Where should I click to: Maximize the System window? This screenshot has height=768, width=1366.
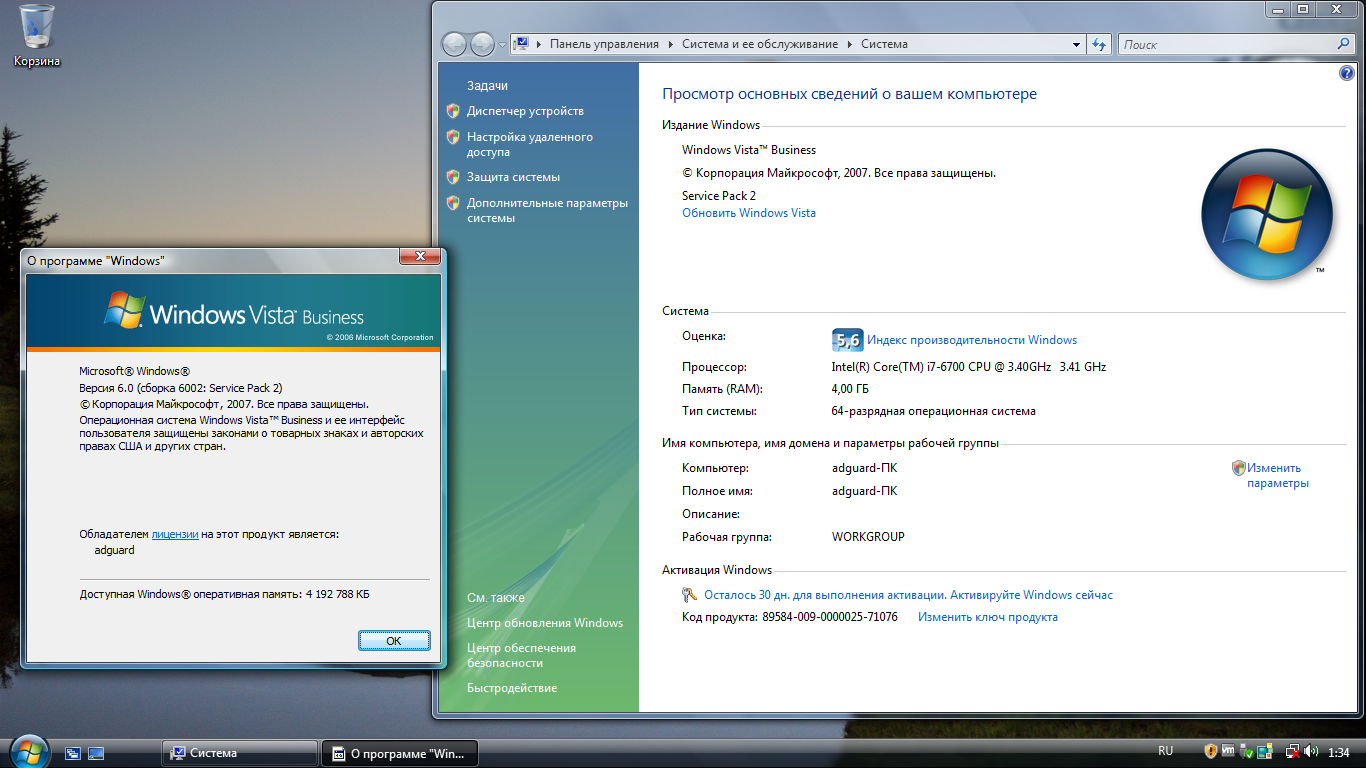tap(1302, 9)
